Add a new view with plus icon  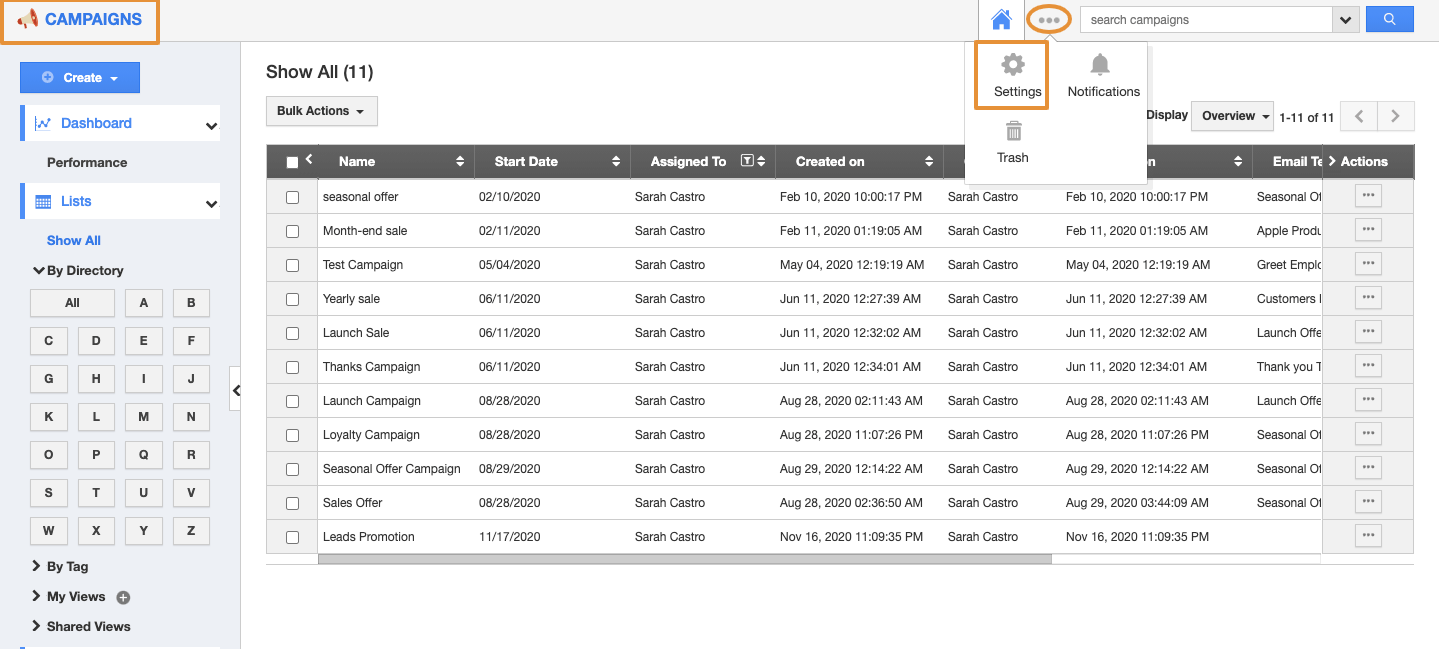coord(123,597)
